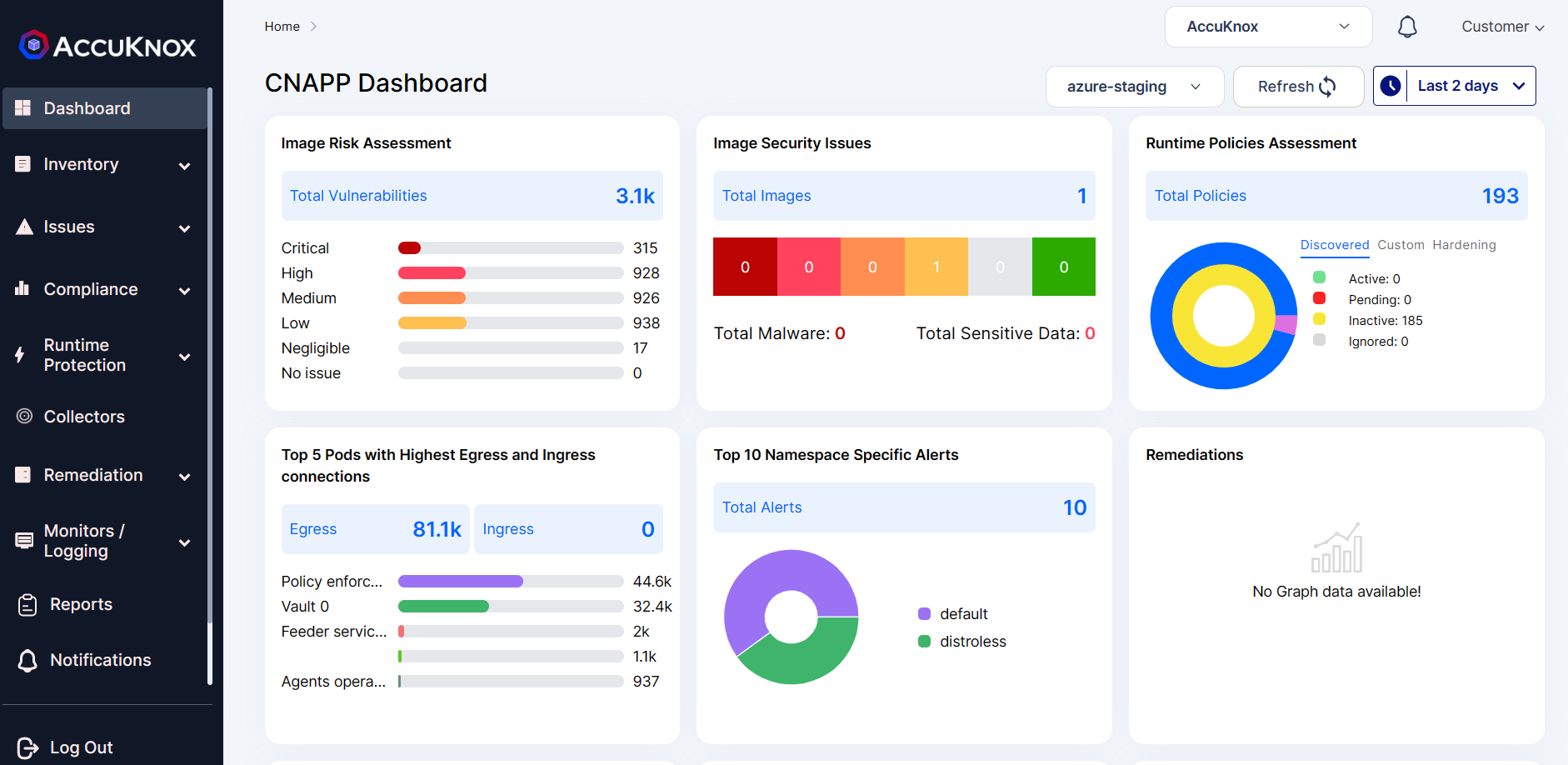Screen dimensions: 1568x765
Task: Click the Policy enforc... egress bar
Action: (x=511, y=582)
